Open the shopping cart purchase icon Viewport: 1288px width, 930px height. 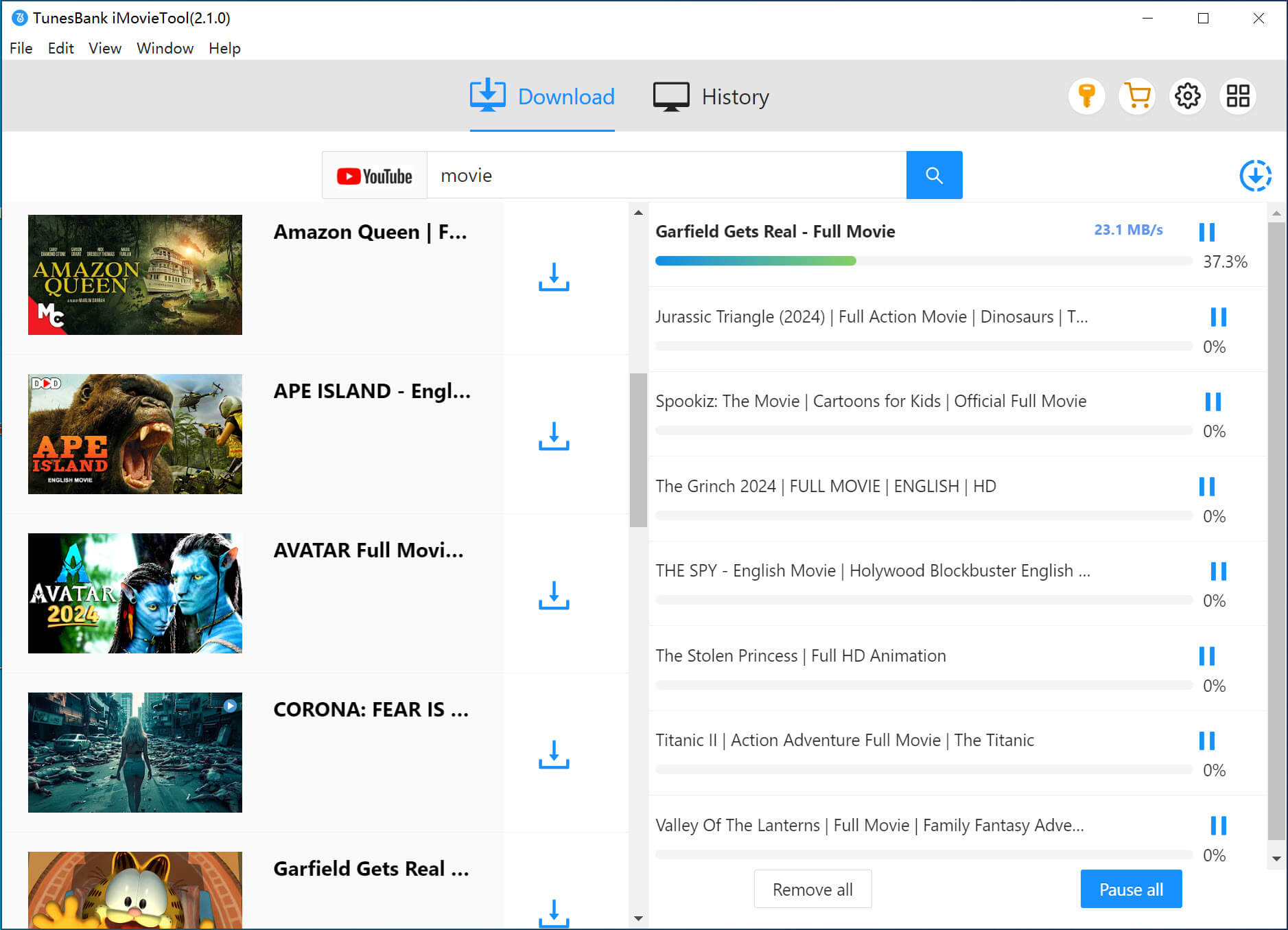point(1137,96)
